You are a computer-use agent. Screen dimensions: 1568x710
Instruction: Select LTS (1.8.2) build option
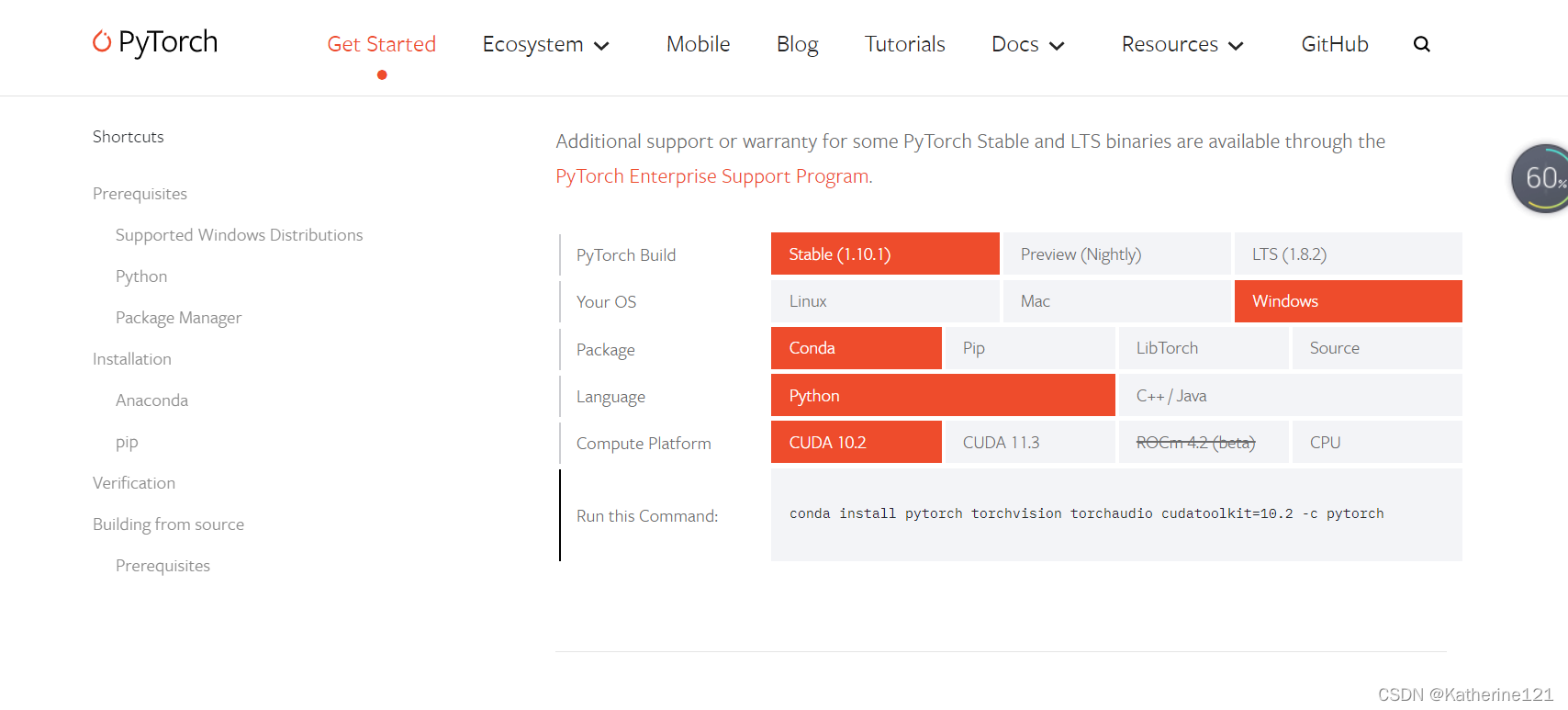[x=1349, y=254]
